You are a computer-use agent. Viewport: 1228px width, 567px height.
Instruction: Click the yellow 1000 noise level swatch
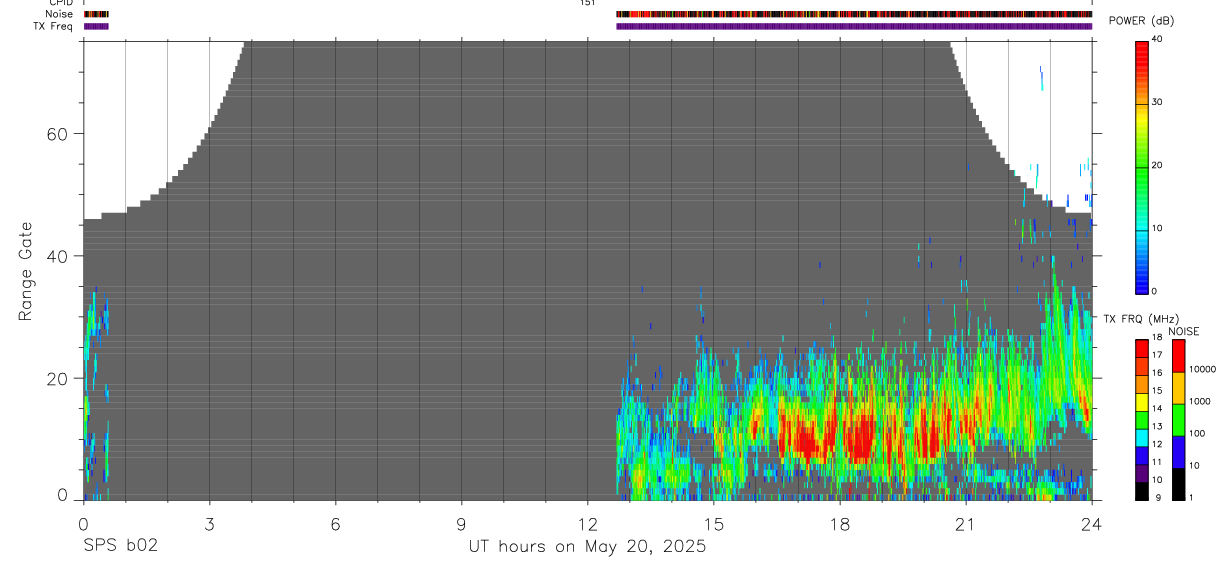click(1178, 388)
